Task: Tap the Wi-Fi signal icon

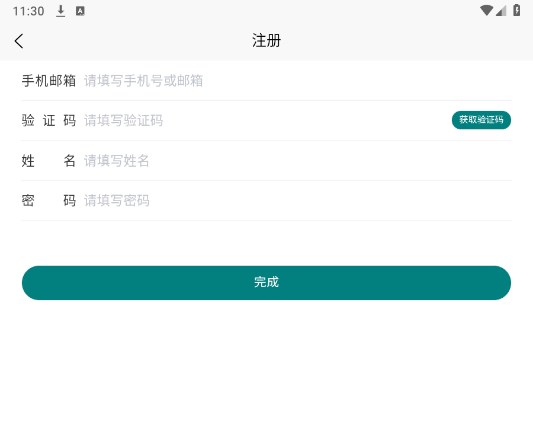Action: [x=486, y=11]
